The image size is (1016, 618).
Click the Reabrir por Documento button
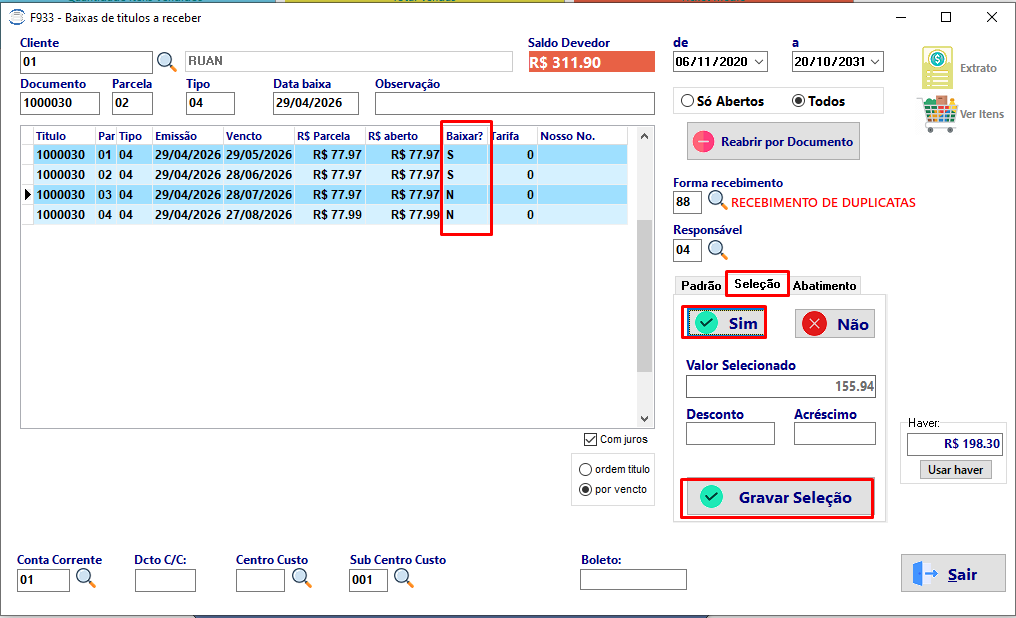pyautogui.click(x=773, y=141)
